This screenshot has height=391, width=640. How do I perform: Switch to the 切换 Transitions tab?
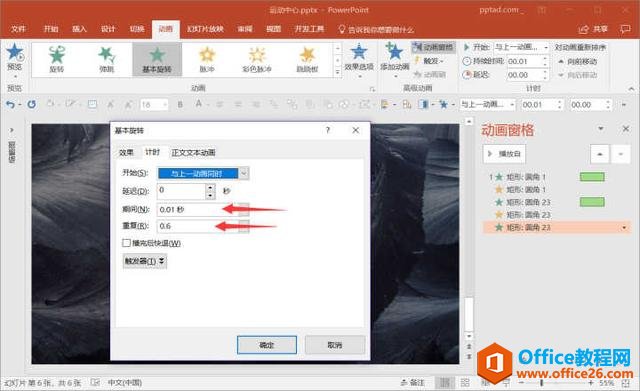[x=137, y=29]
